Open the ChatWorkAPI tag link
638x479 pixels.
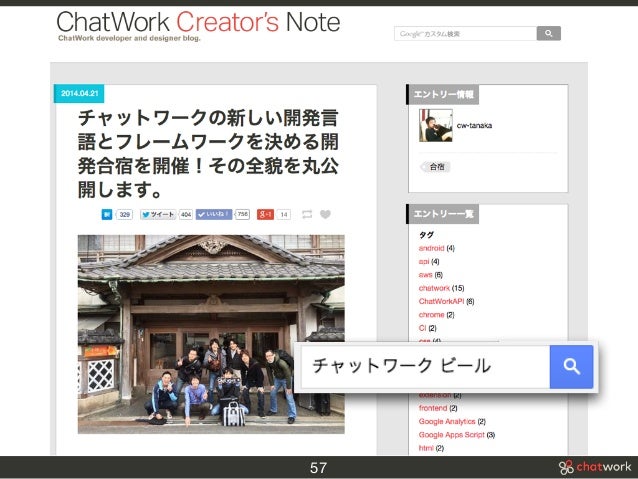pos(441,301)
